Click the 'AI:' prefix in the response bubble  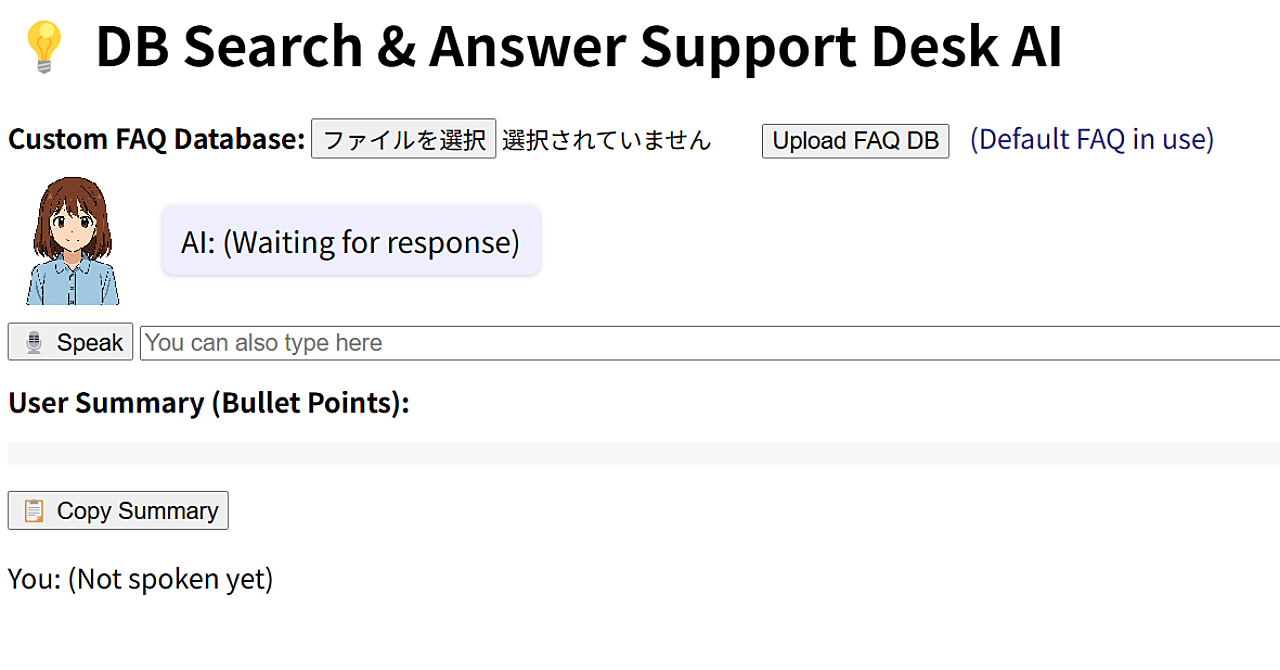pyautogui.click(x=198, y=242)
